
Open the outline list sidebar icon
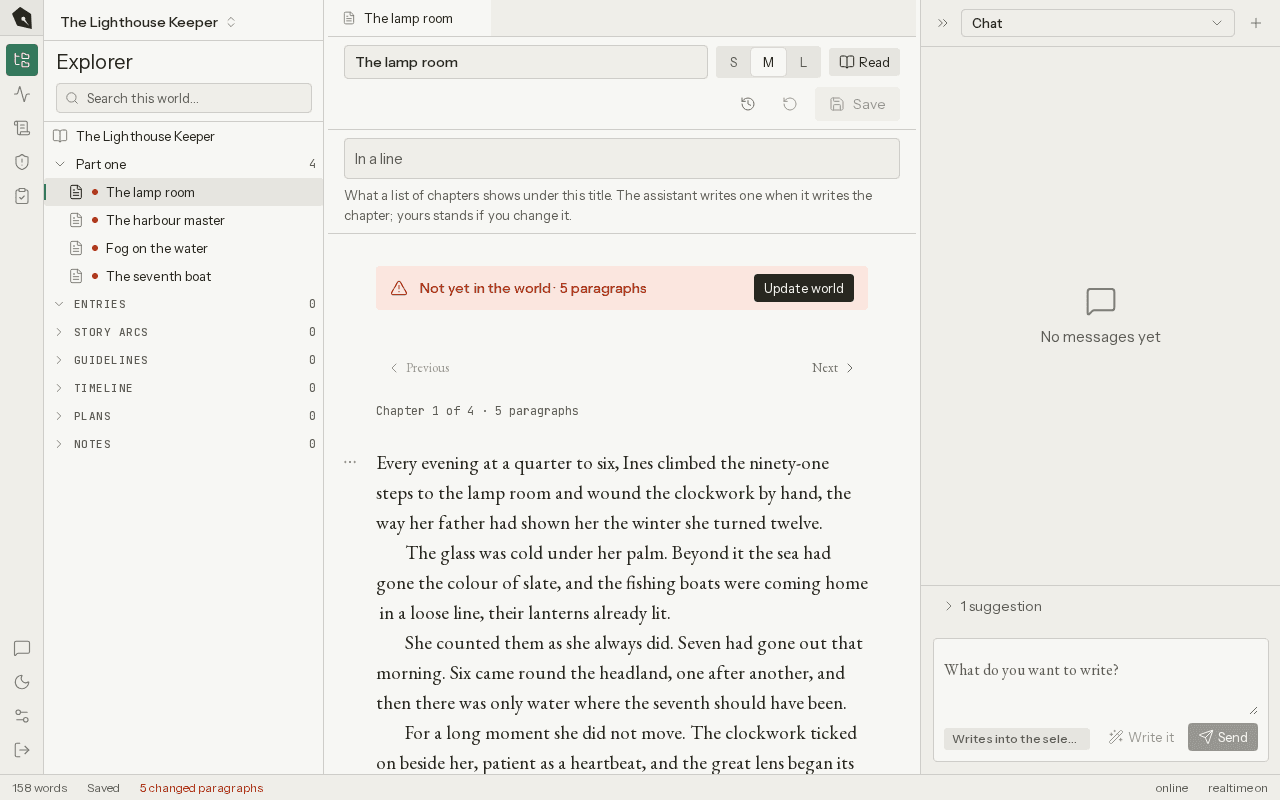(x=22, y=128)
